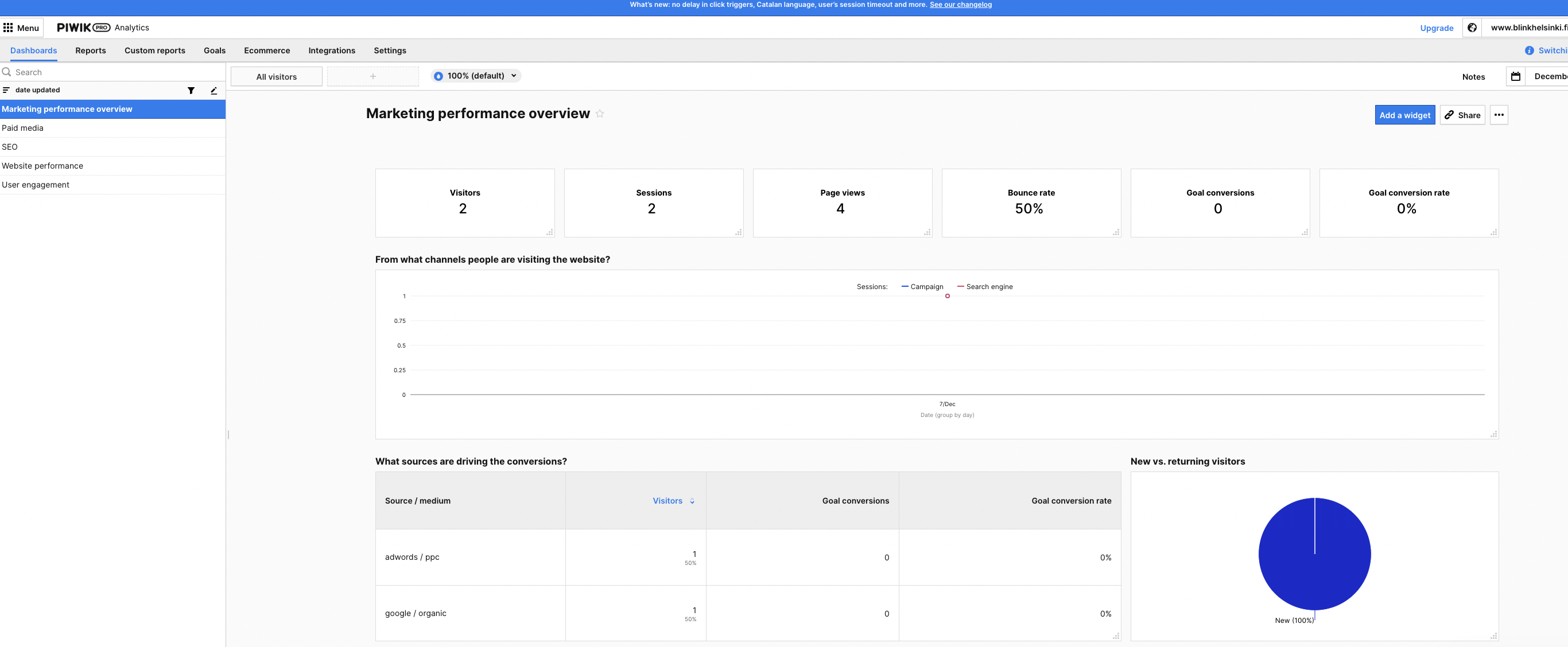Switch to the Dashboards tab
Image resolution: width=1568 pixels, height=647 pixels.
click(x=33, y=50)
